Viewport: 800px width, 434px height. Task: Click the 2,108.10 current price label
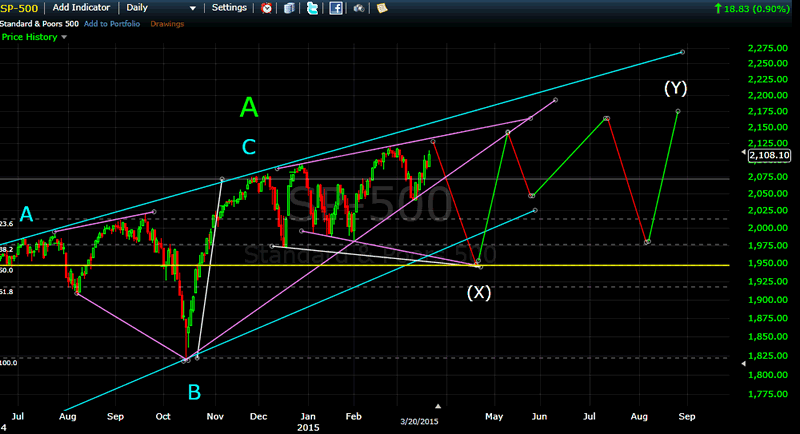click(769, 155)
